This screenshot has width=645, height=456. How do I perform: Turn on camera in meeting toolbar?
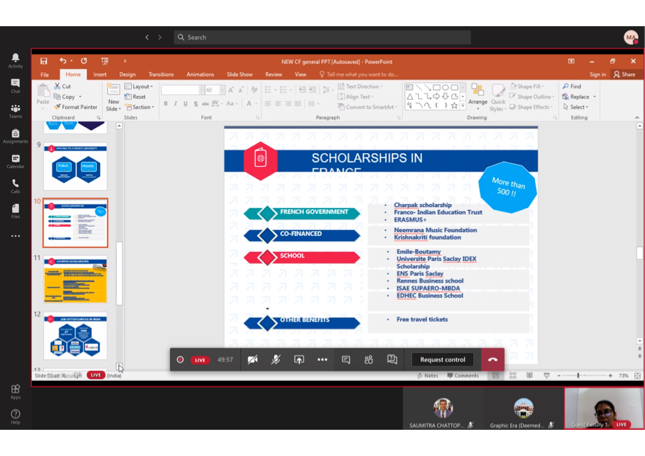[252, 359]
